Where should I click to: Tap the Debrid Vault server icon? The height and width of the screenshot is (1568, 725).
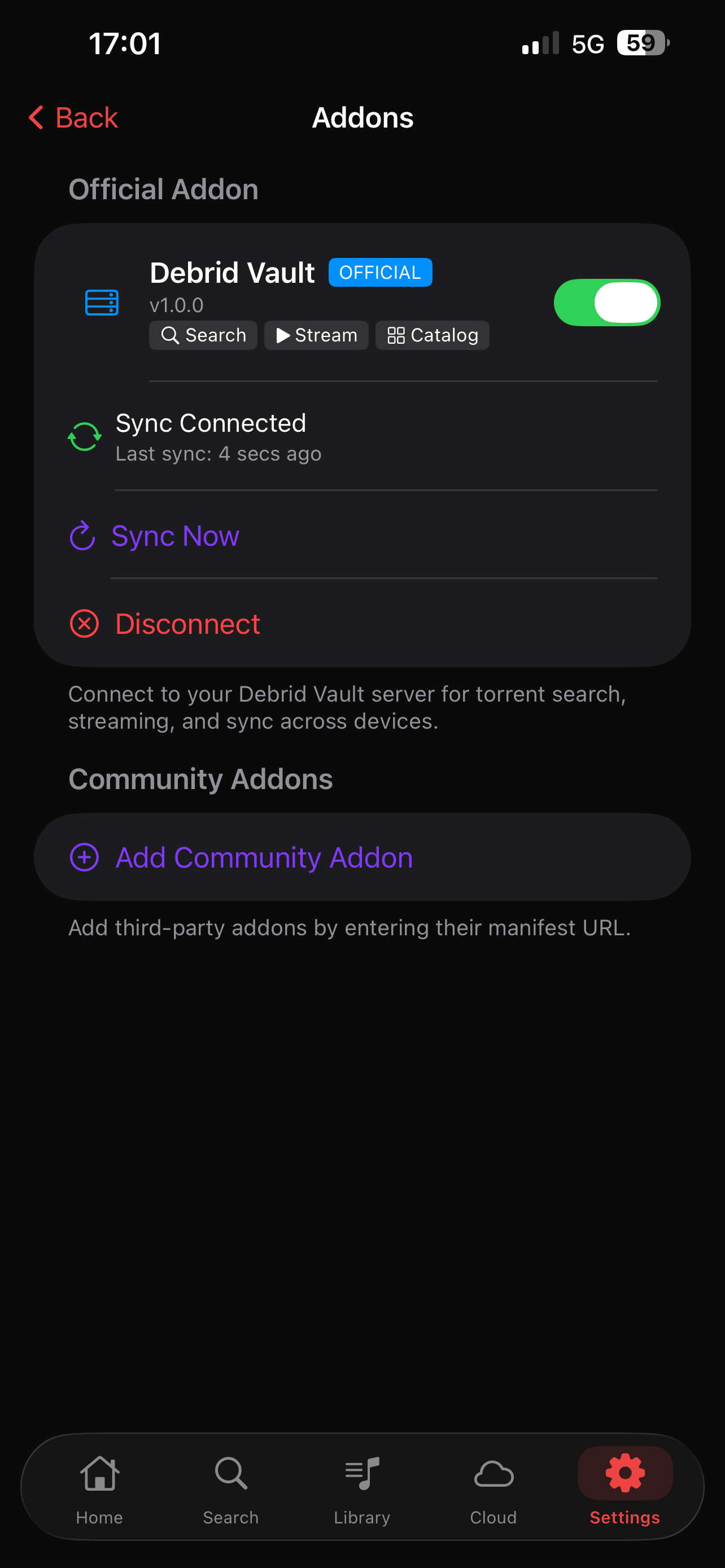coord(102,303)
